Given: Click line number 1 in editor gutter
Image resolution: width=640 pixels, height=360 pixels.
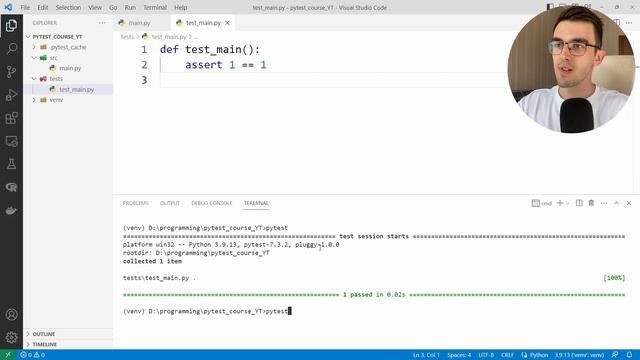Looking at the screenshot, I should (x=144, y=49).
